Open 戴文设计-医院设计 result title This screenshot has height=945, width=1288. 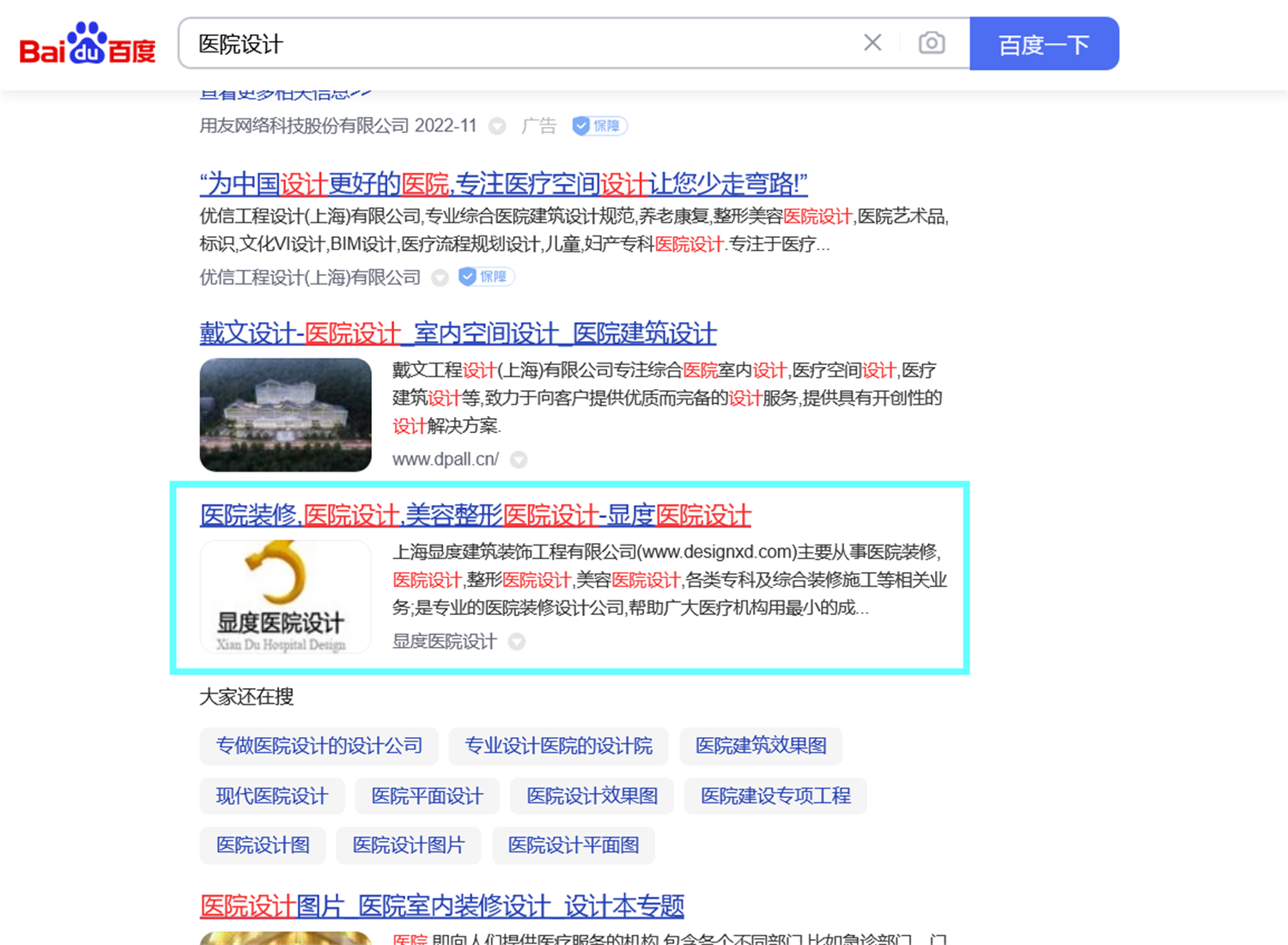click(458, 333)
